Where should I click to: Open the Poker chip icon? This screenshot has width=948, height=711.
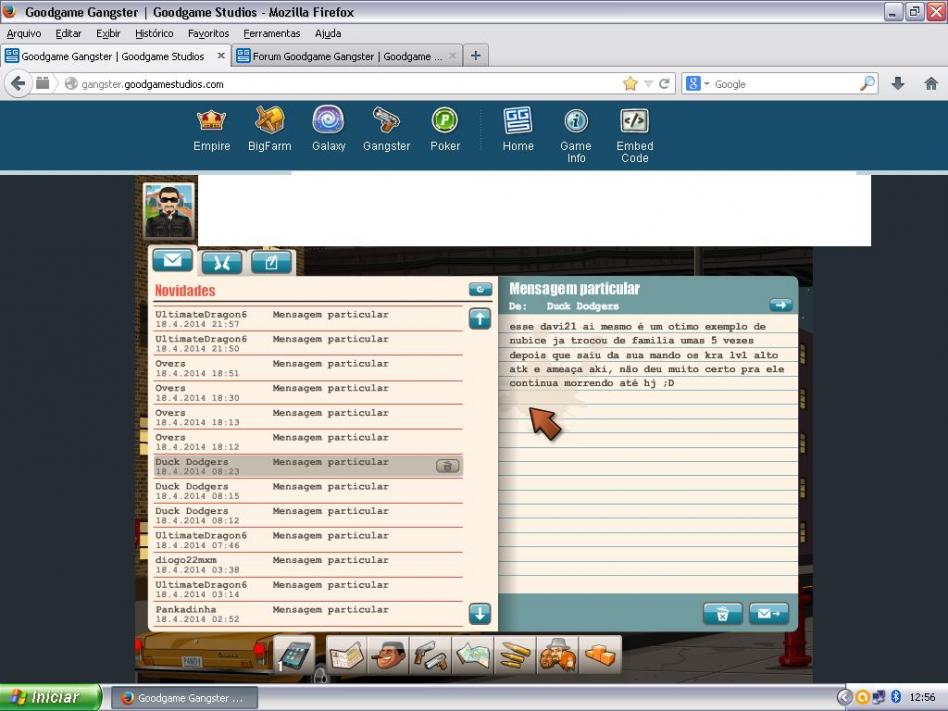445,120
